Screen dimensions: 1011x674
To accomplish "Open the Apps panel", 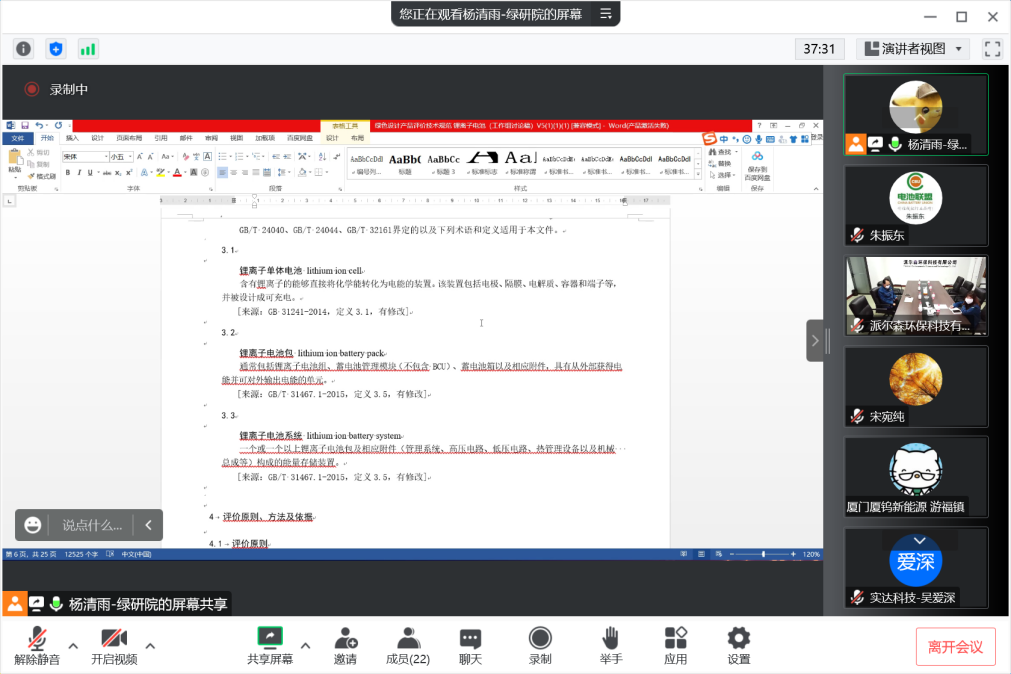I will coord(676,646).
